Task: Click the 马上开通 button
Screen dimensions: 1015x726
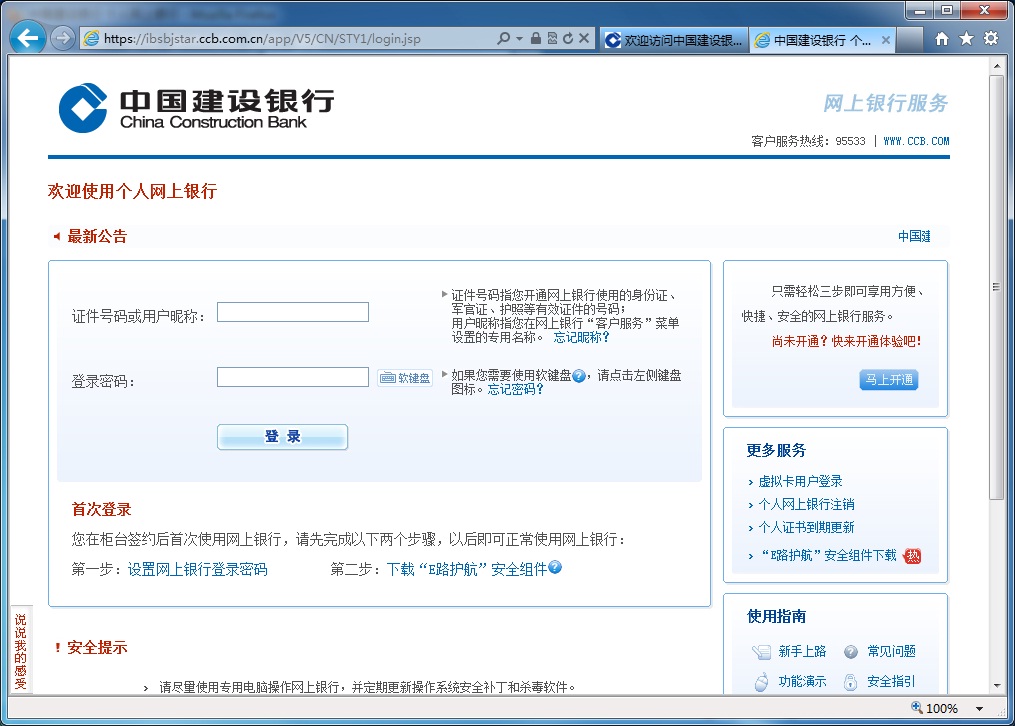Action: (x=891, y=380)
